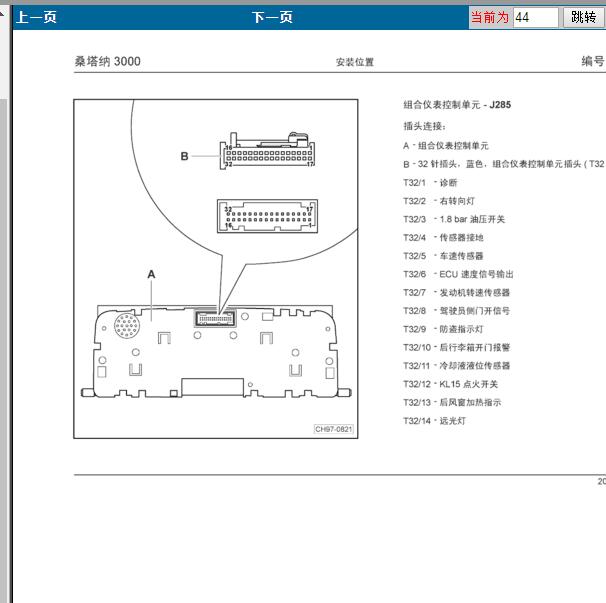This screenshot has height=603, width=606.
Task: Go to previous page via 上一页
Action: (36, 17)
